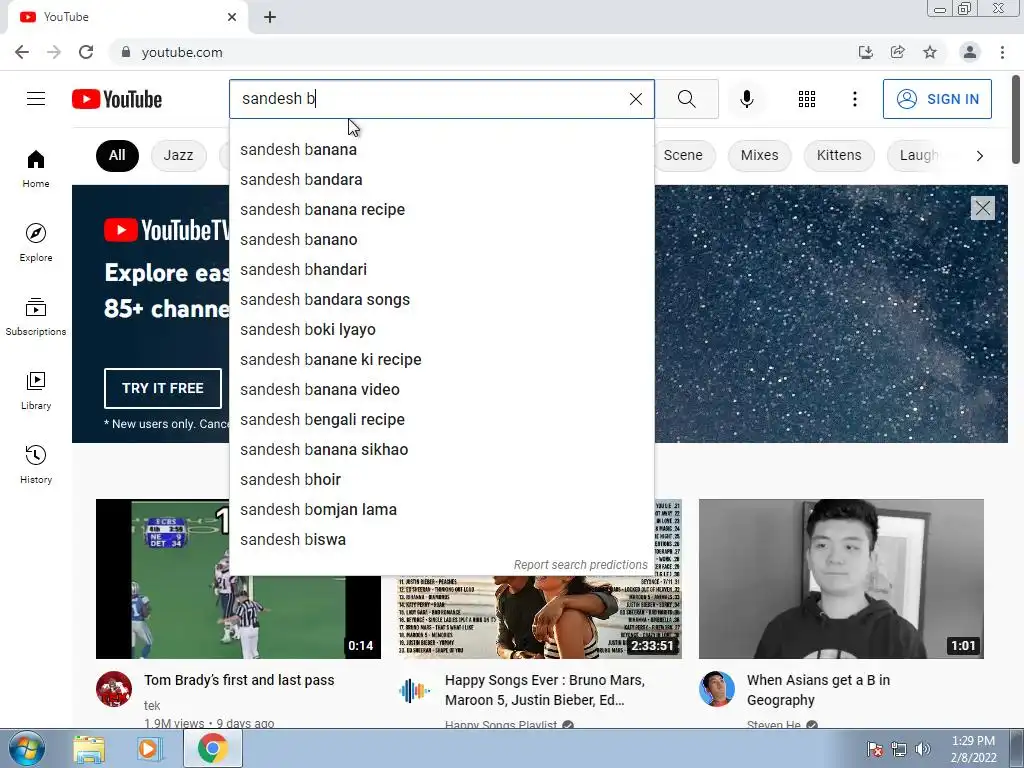Open the tek channel avatar

pos(114,689)
